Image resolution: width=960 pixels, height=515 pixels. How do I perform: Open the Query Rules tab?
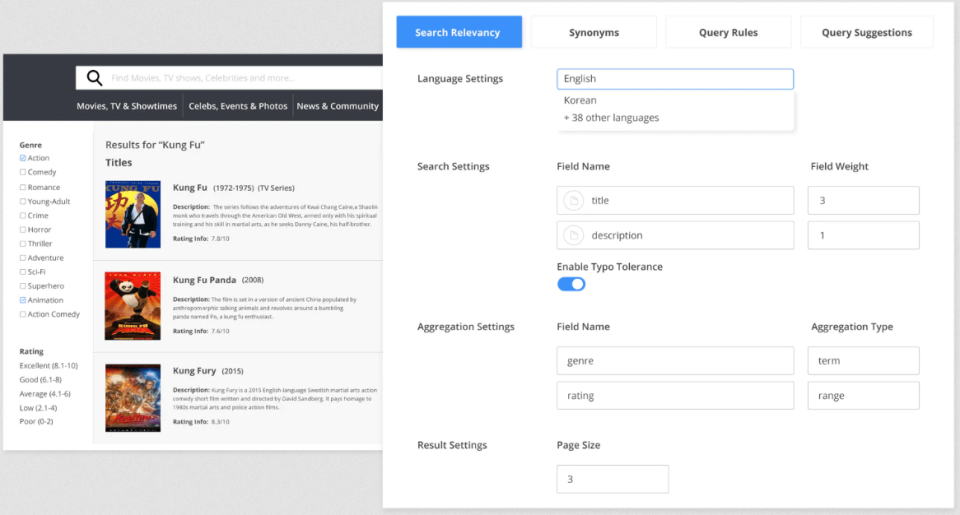[x=729, y=32]
